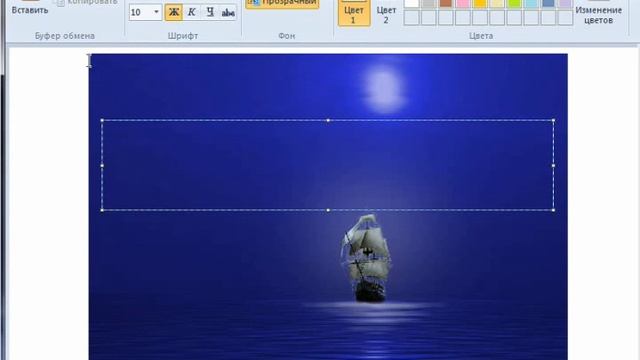Click the Вставить paste button
The image size is (640, 360).
tap(30, 8)
